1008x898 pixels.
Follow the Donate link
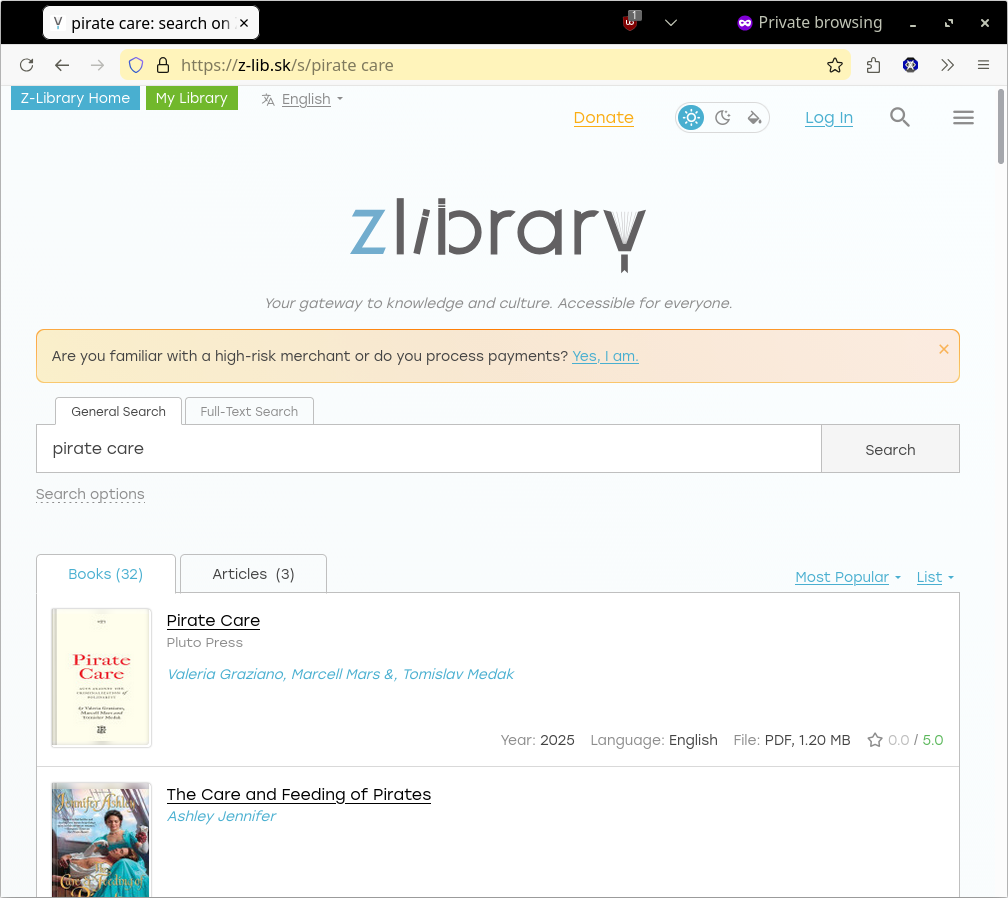[x=603, y=118]
